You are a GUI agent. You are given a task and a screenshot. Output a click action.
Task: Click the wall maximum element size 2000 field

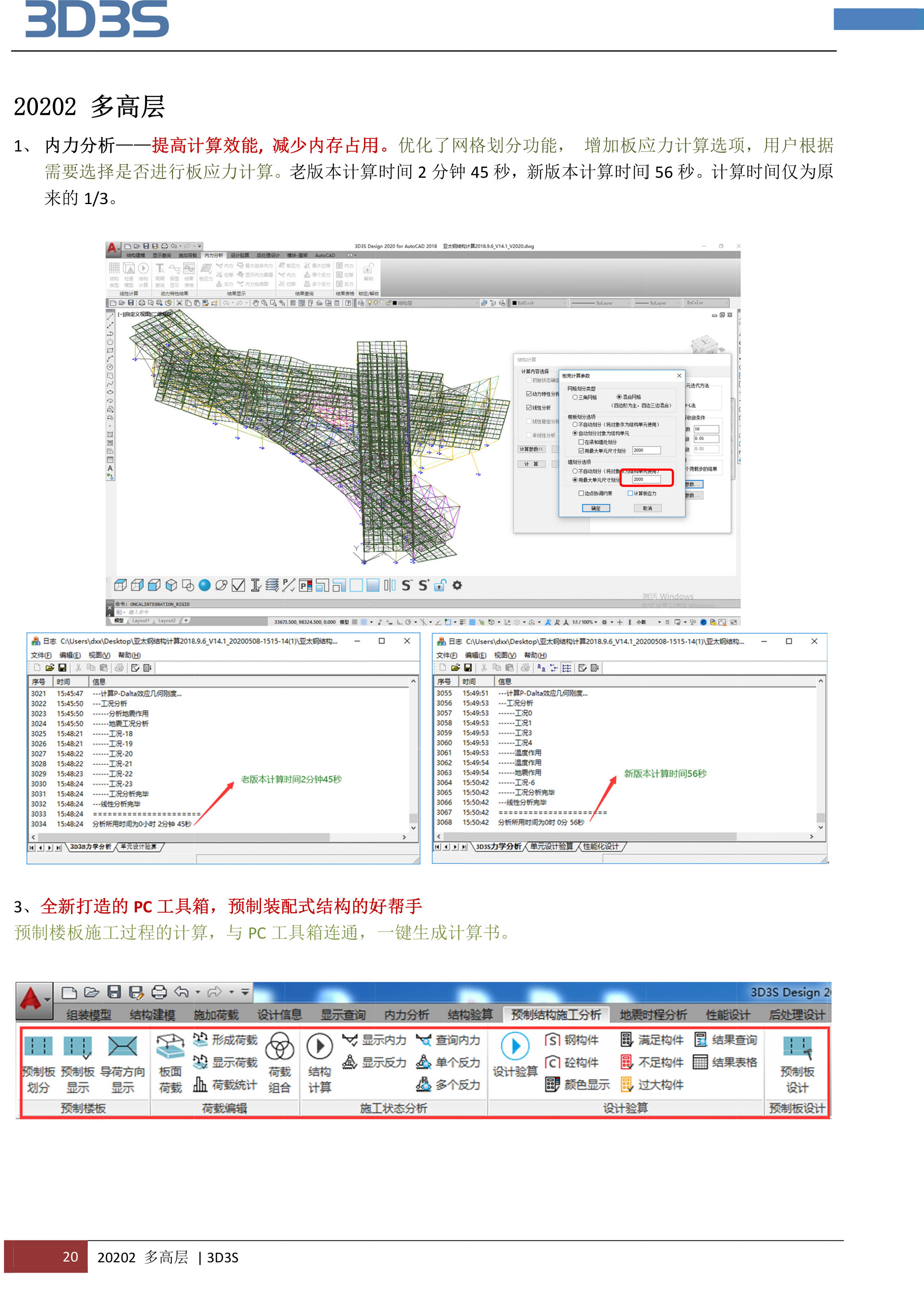click(646, 479)
